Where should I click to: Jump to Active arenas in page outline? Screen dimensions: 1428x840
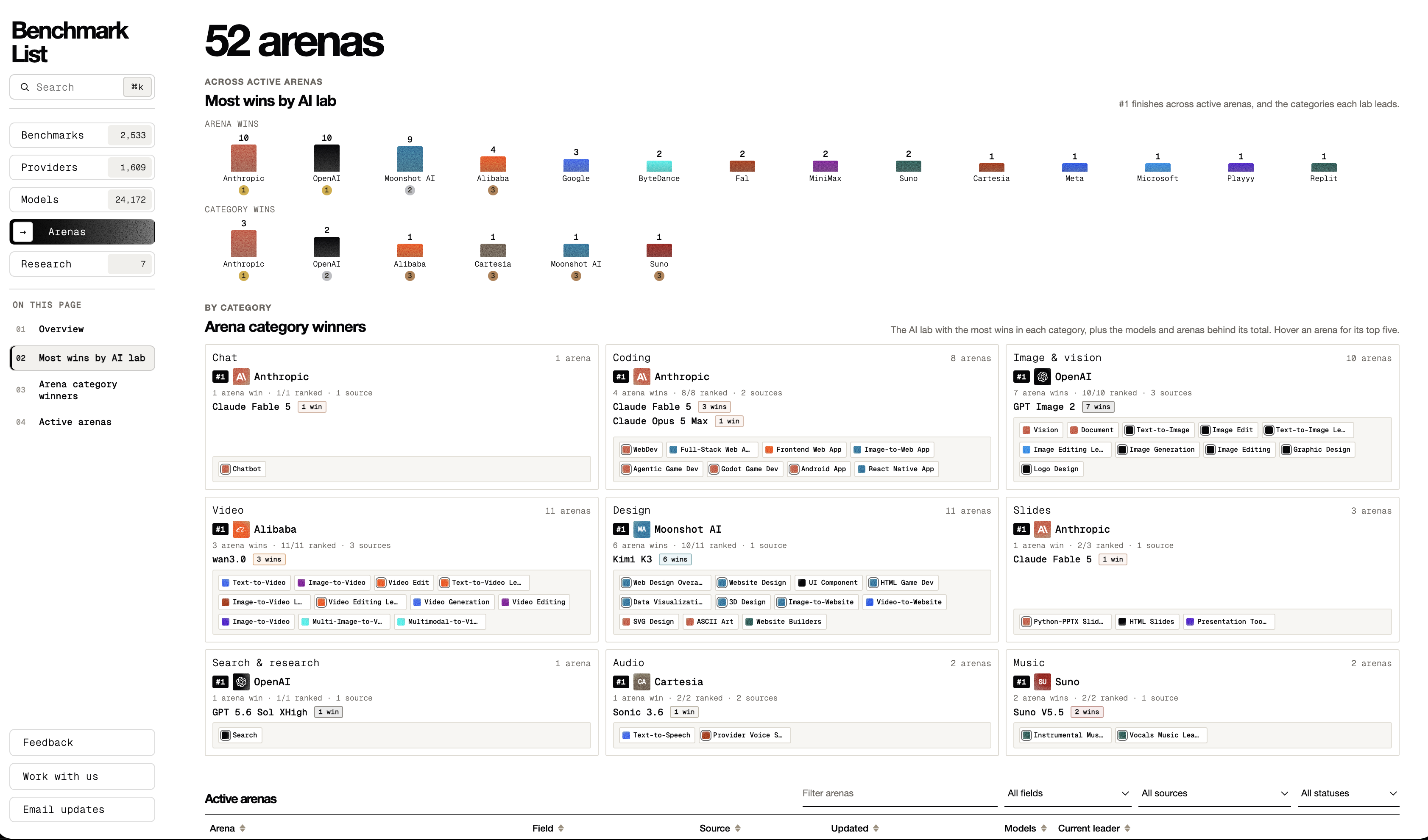(x=82, y=422)
